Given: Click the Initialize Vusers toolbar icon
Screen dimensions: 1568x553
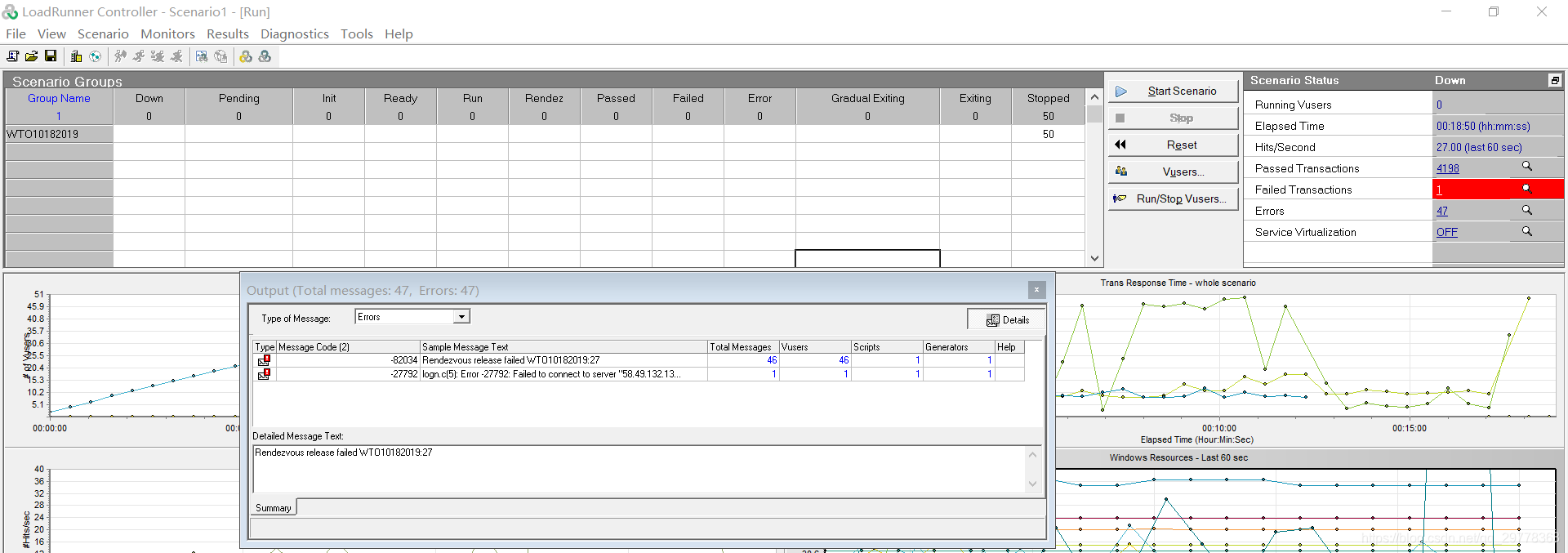Looking at the screenshot, I should pyautogui.click(x=121, y=56).
